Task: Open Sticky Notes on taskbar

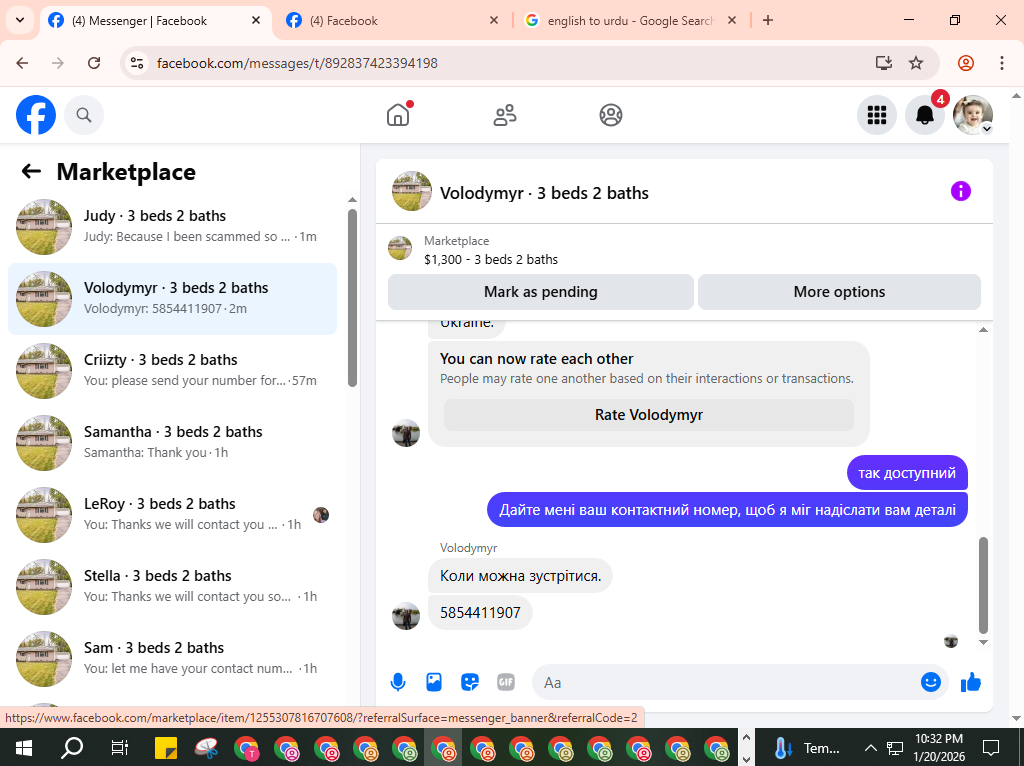Action: 166,748
